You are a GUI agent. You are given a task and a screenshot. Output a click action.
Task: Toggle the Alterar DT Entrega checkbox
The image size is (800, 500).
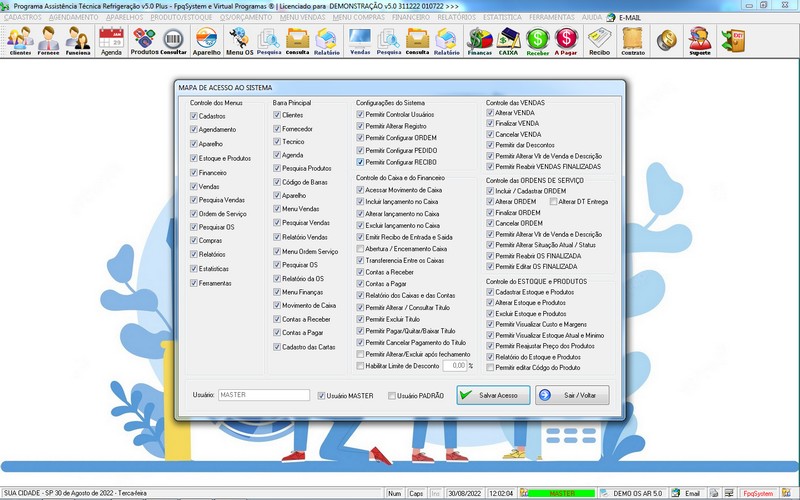pyautogui.click(x=553, y=202)
